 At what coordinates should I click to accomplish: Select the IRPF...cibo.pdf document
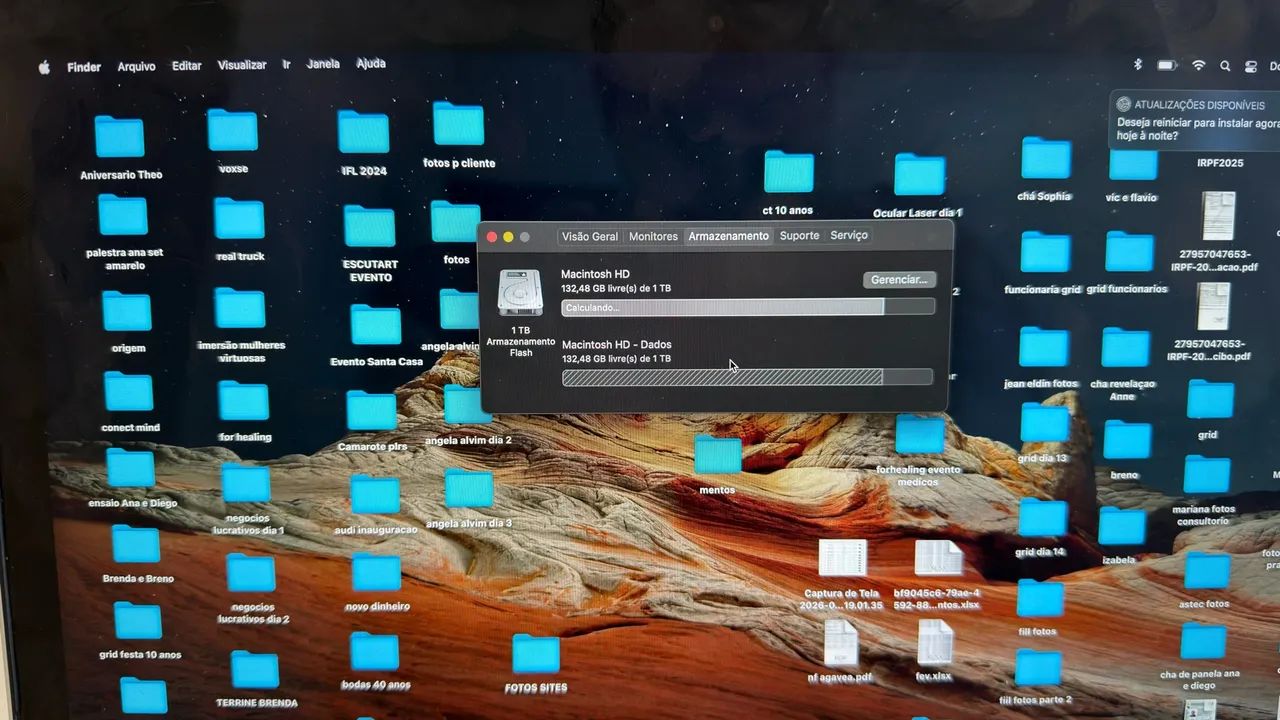pos(1214,307)
